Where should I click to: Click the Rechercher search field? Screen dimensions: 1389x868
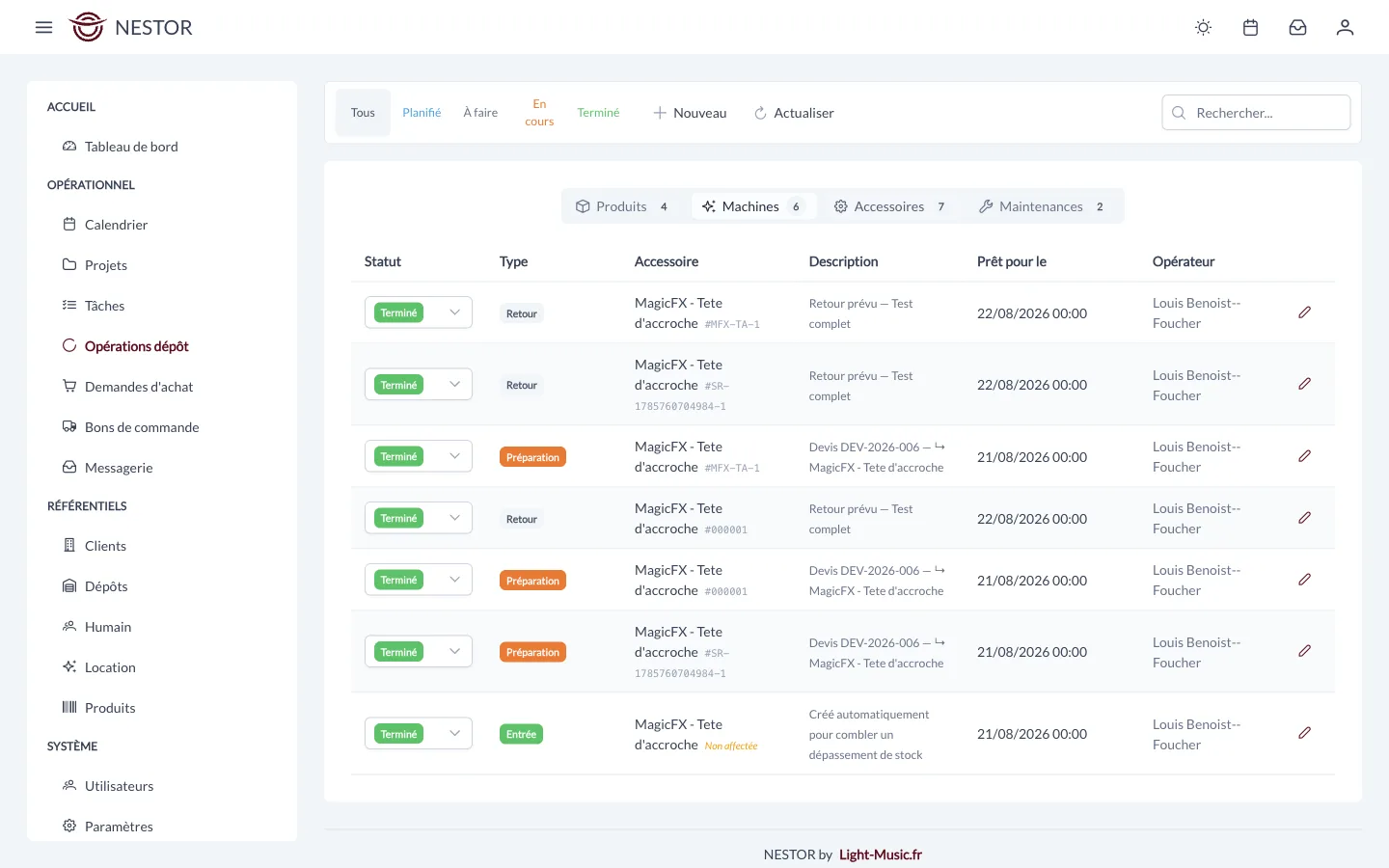[1256, 113]
